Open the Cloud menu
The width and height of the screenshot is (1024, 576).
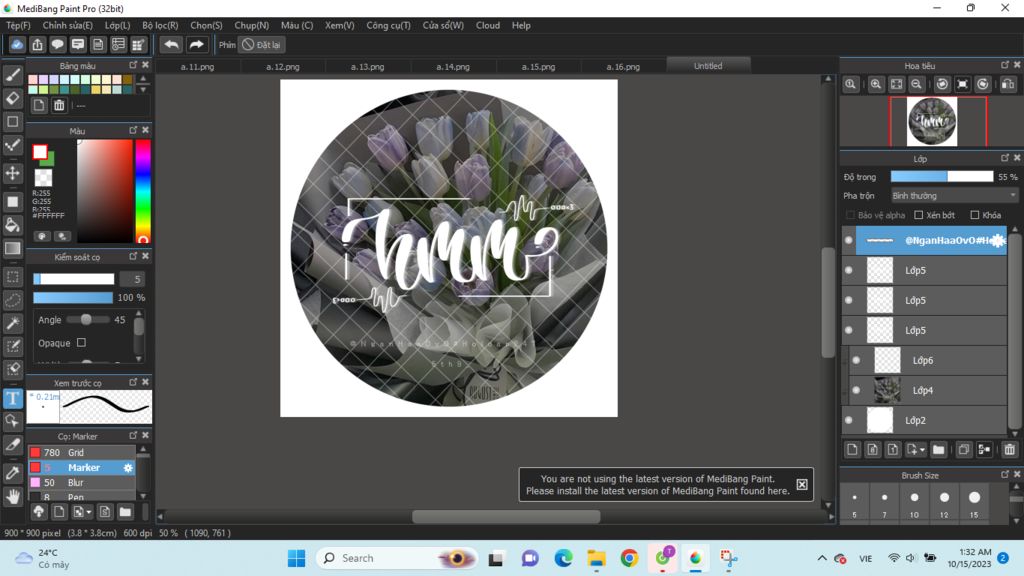click(488, 25)
